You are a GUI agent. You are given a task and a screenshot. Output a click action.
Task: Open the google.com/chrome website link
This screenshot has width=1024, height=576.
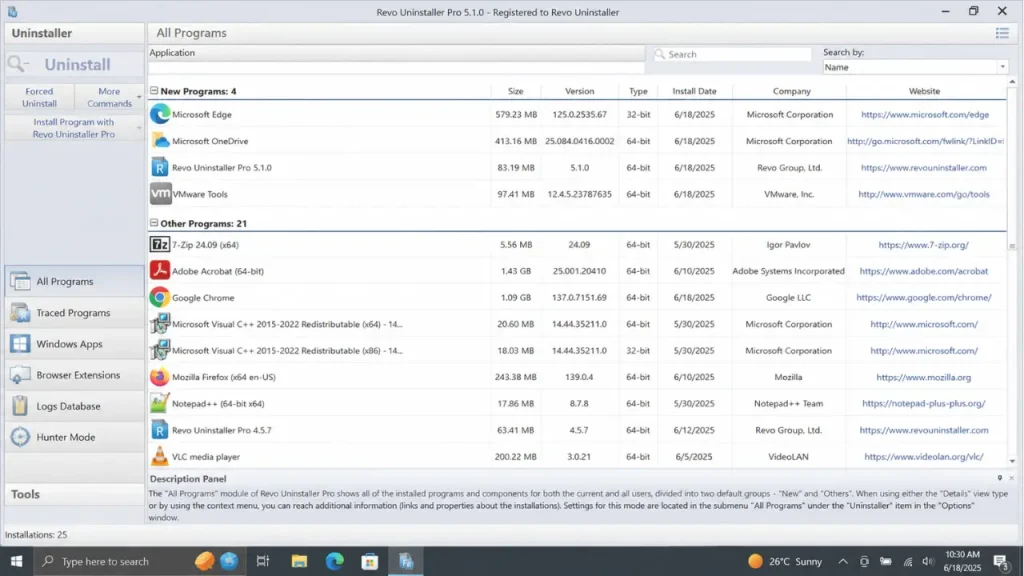pos(923,298)
